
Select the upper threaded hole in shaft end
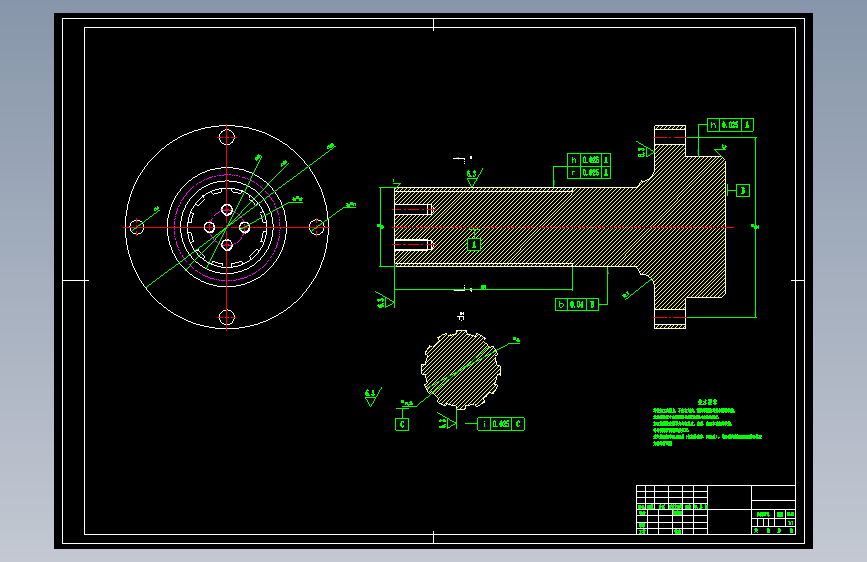tap(414, 210)
